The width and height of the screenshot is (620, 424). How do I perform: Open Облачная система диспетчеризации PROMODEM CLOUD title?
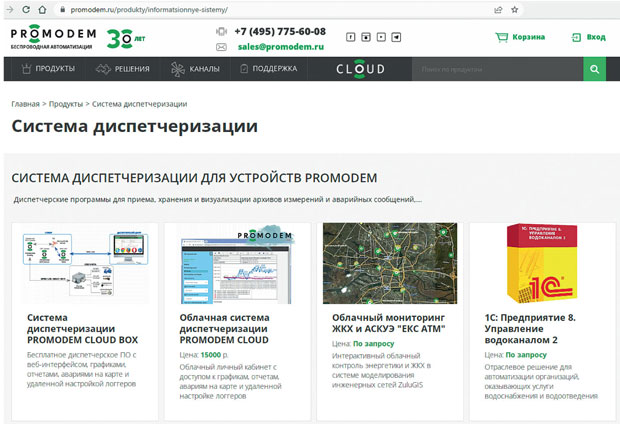[x=224, y=329]
